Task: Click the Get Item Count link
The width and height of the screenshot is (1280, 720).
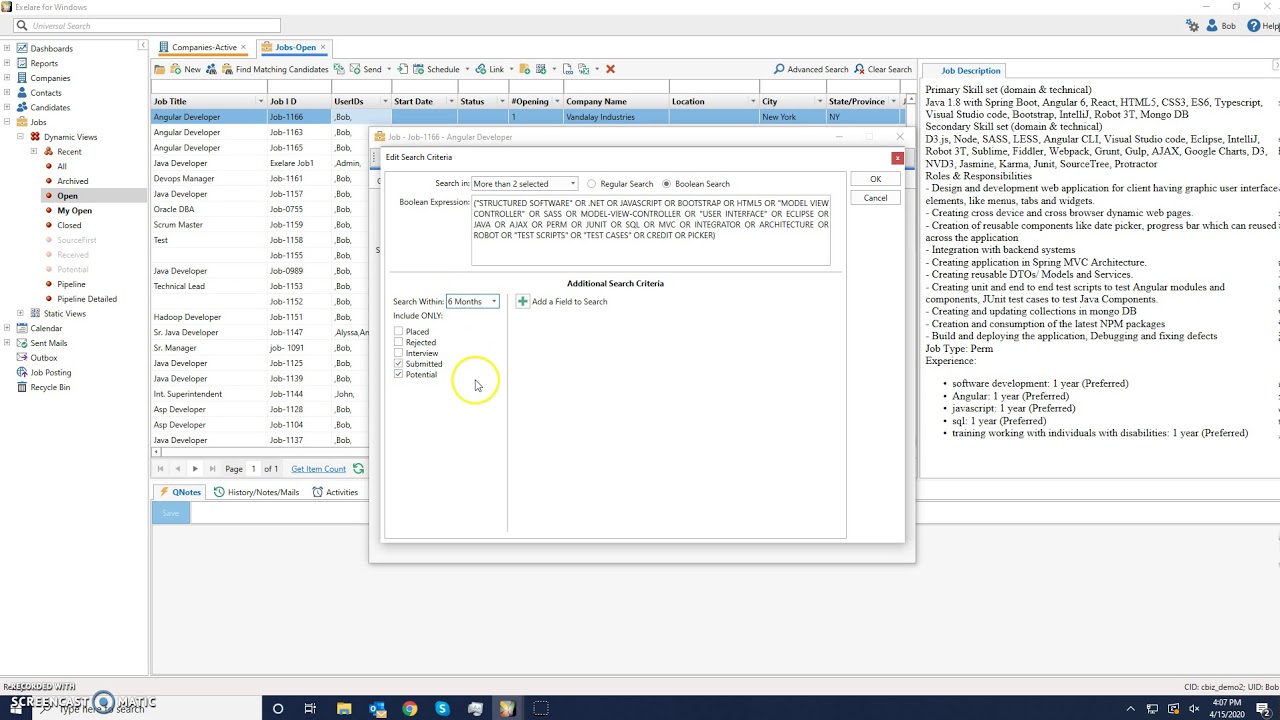Action: click(x=318, y=468)
